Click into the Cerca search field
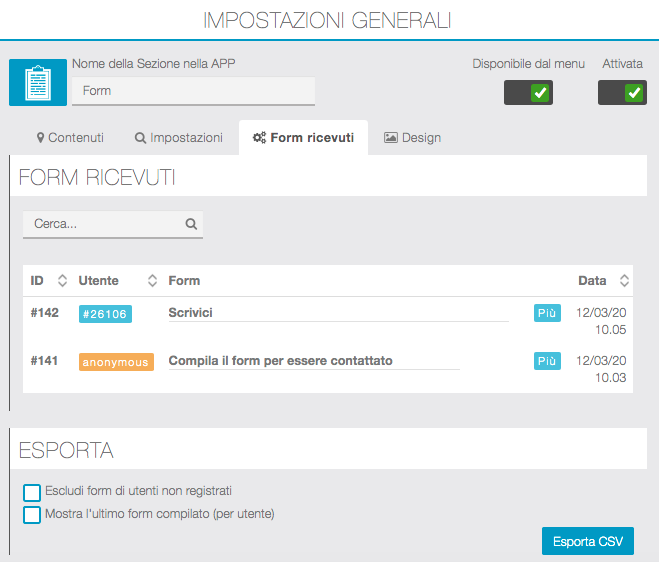Image resolution: width=659 pixels, height=562 pixels. click(105, 225)
